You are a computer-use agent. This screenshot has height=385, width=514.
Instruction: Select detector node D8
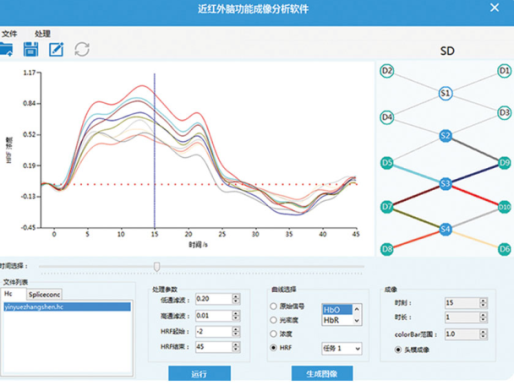[x=387, y=249]
